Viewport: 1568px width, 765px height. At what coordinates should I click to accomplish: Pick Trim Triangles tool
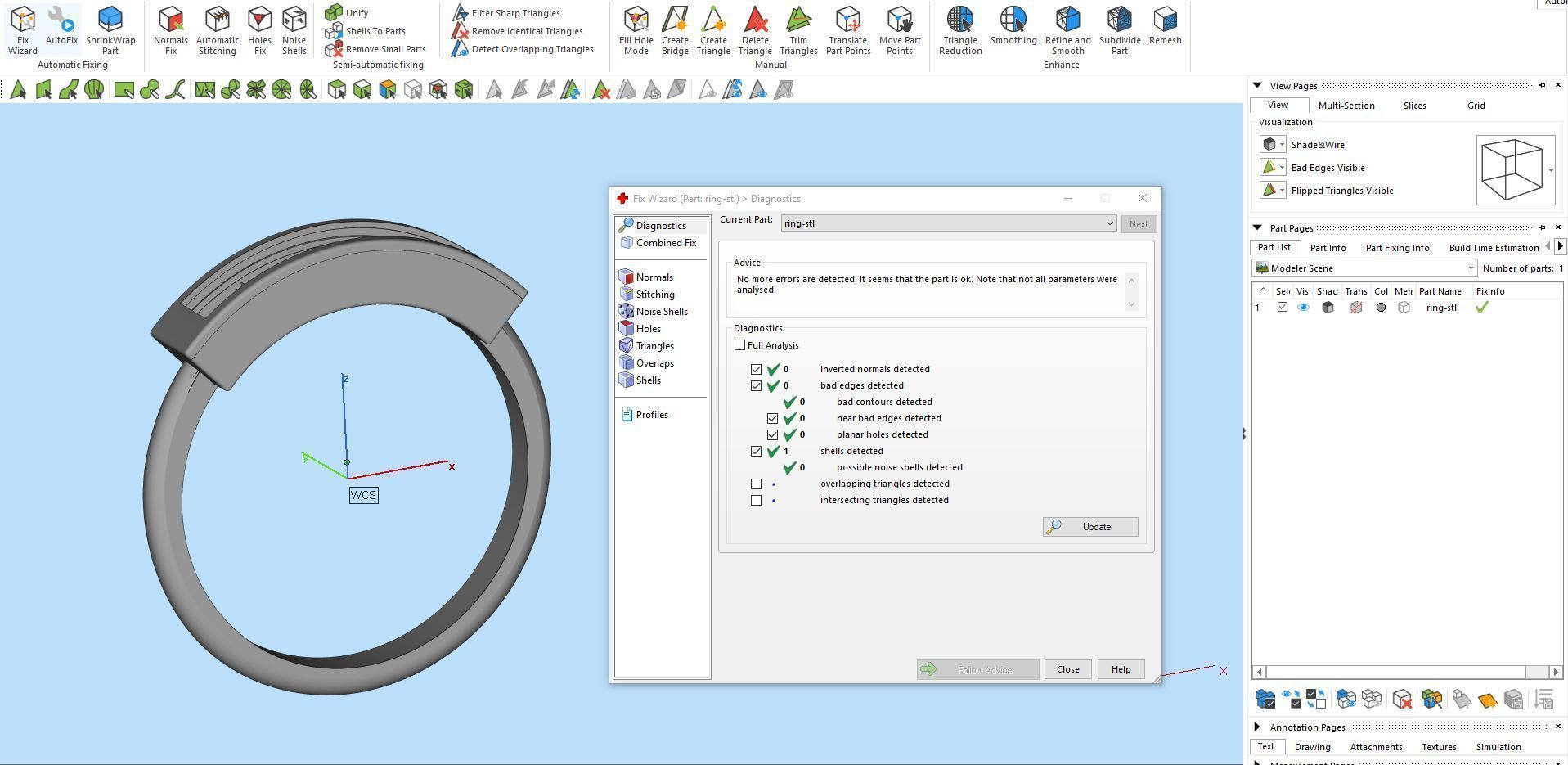[798, 29]
